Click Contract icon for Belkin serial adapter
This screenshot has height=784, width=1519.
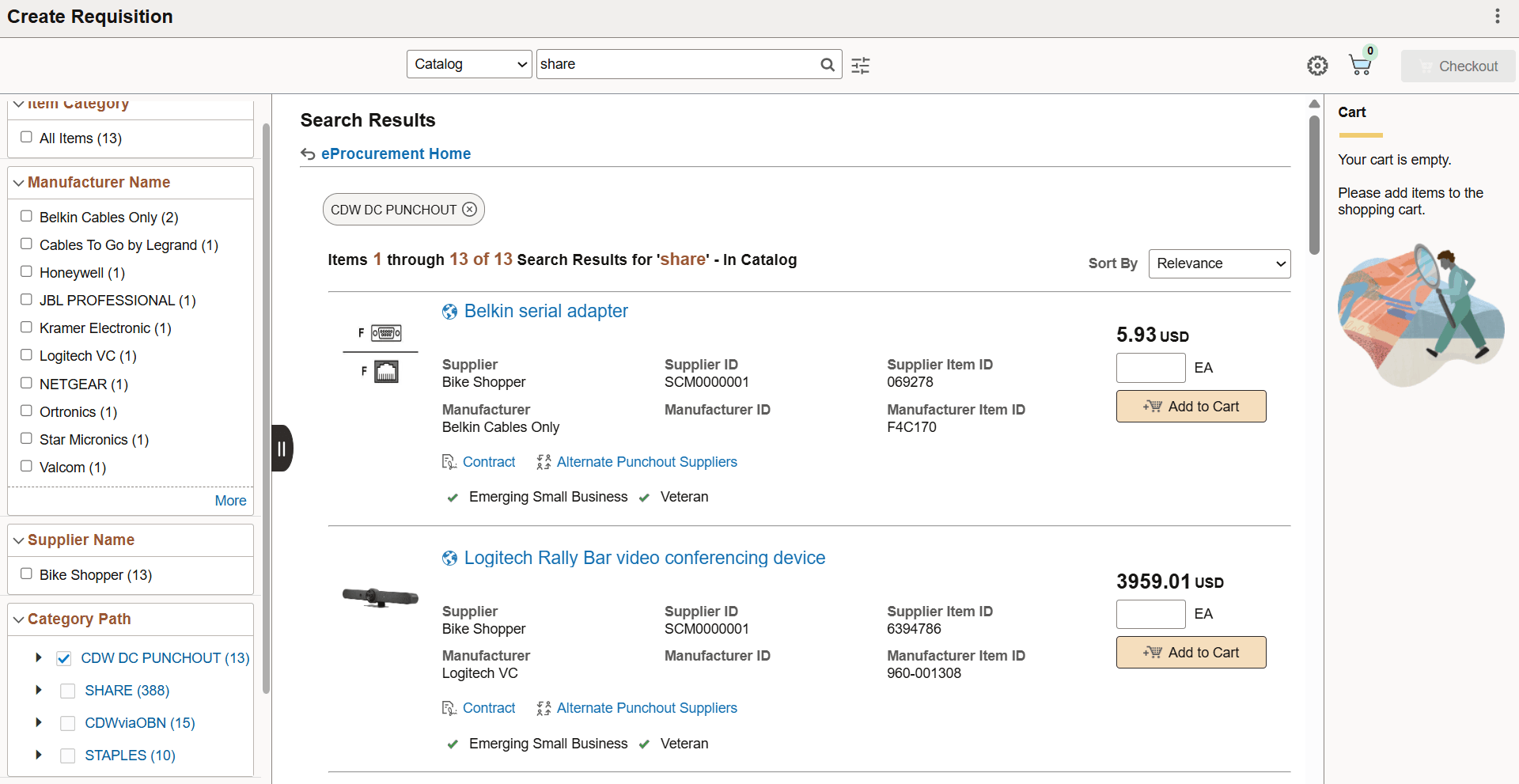(x=449, y=462)
